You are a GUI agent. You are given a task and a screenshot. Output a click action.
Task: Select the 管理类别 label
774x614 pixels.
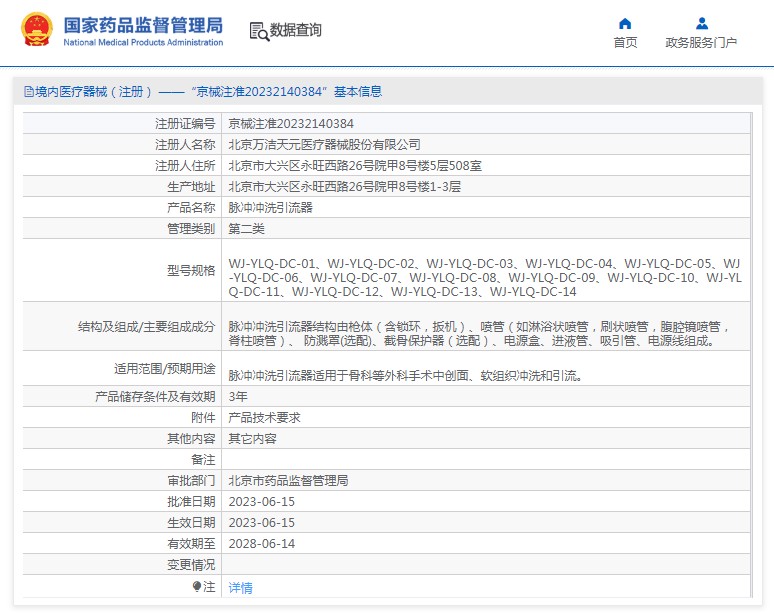point(191,229)
